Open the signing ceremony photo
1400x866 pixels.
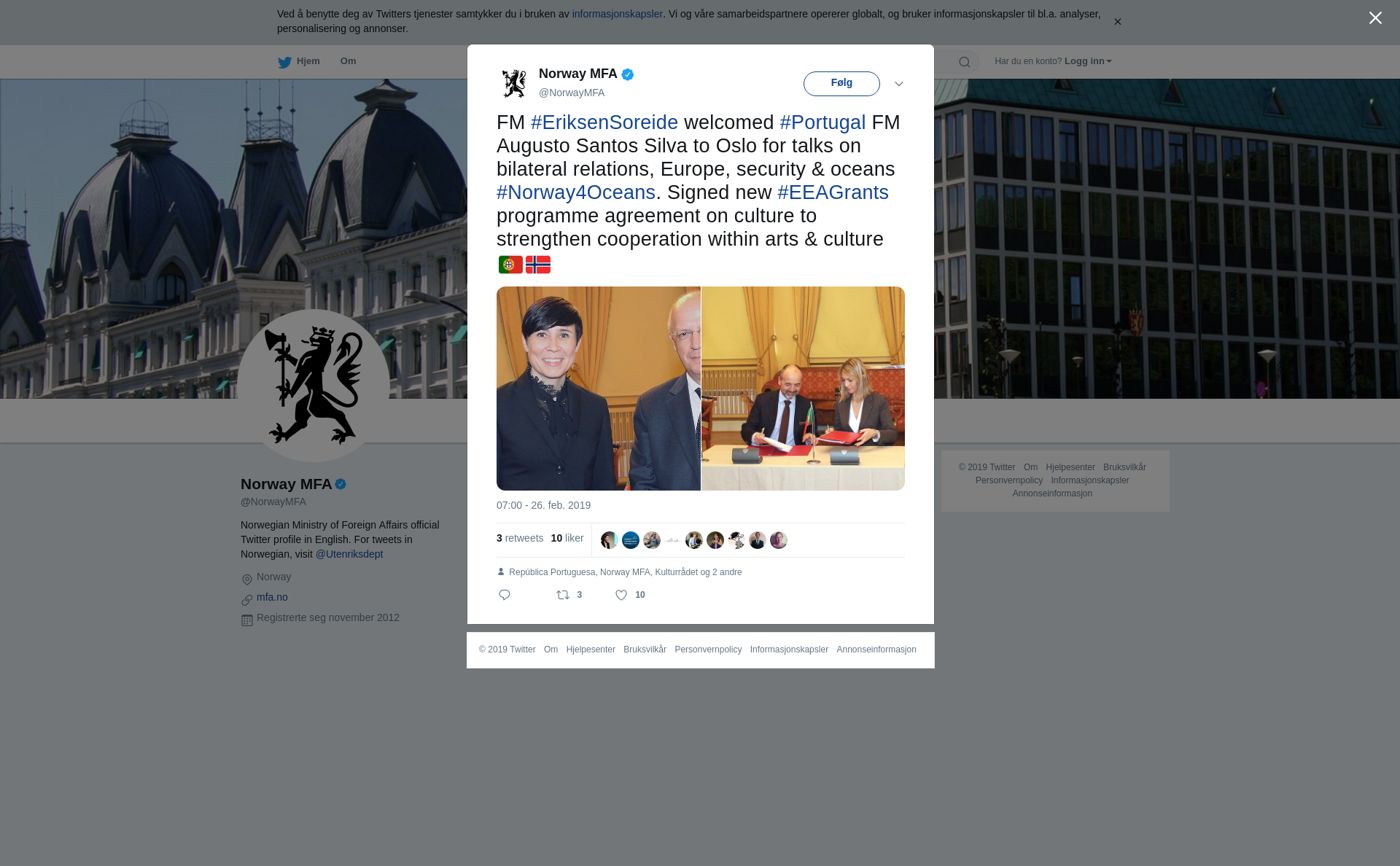click(803, 389)
